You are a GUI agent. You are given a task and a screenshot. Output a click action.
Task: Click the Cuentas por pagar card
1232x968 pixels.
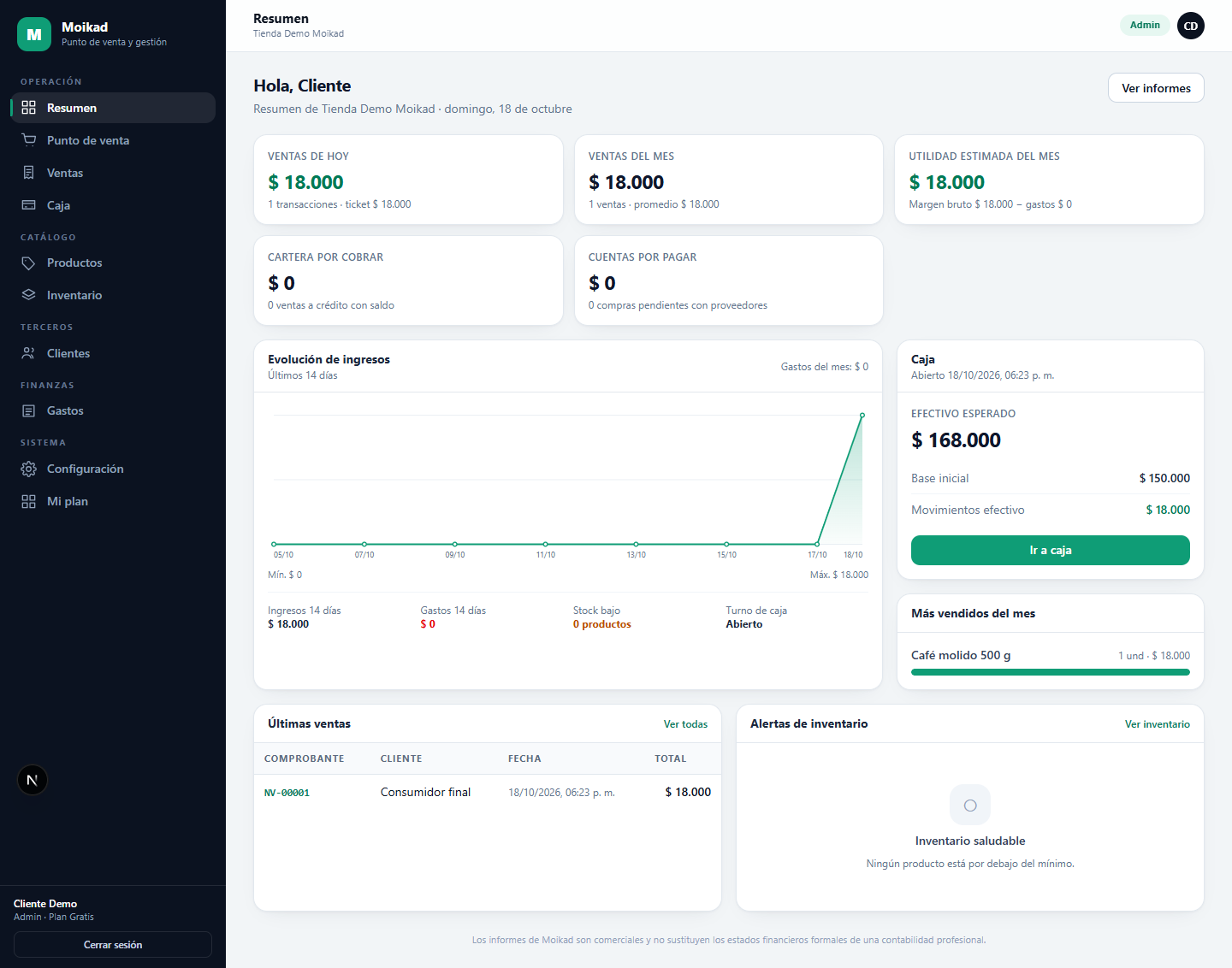729,280
